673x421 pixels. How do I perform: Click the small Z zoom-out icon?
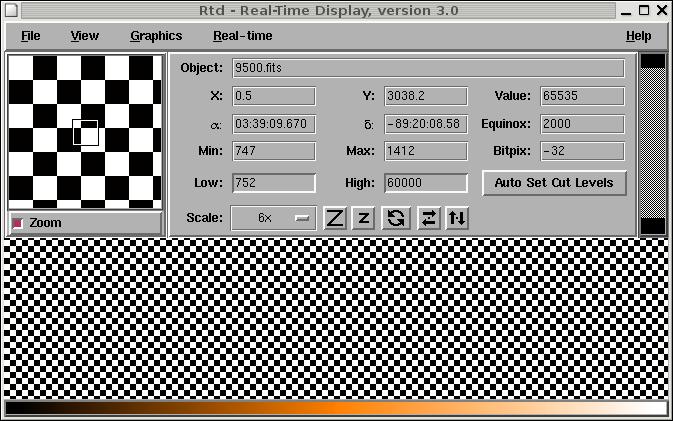pos(364,218)
